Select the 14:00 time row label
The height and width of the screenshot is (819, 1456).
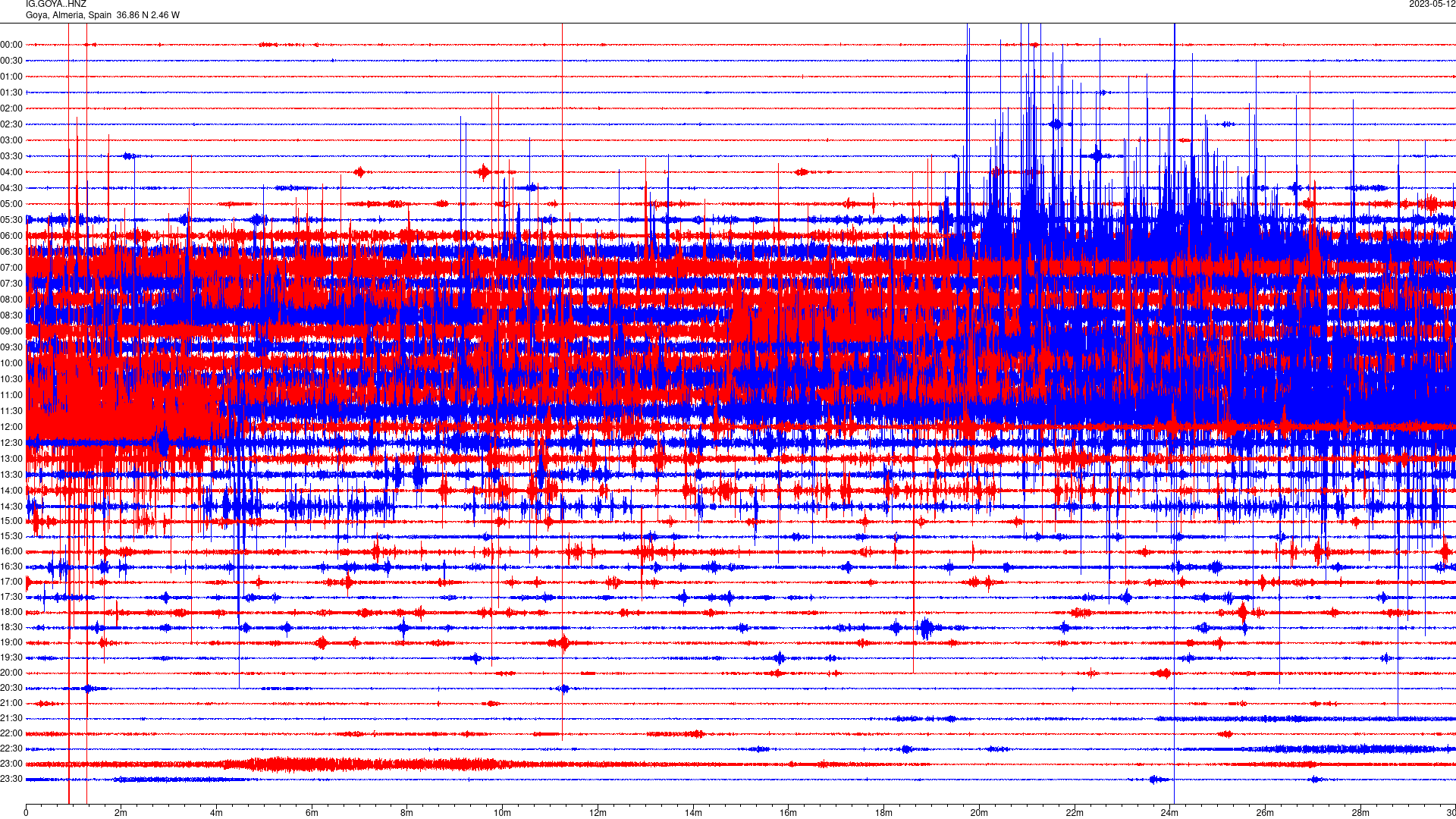pyautogui.click(x=11, y=491)
